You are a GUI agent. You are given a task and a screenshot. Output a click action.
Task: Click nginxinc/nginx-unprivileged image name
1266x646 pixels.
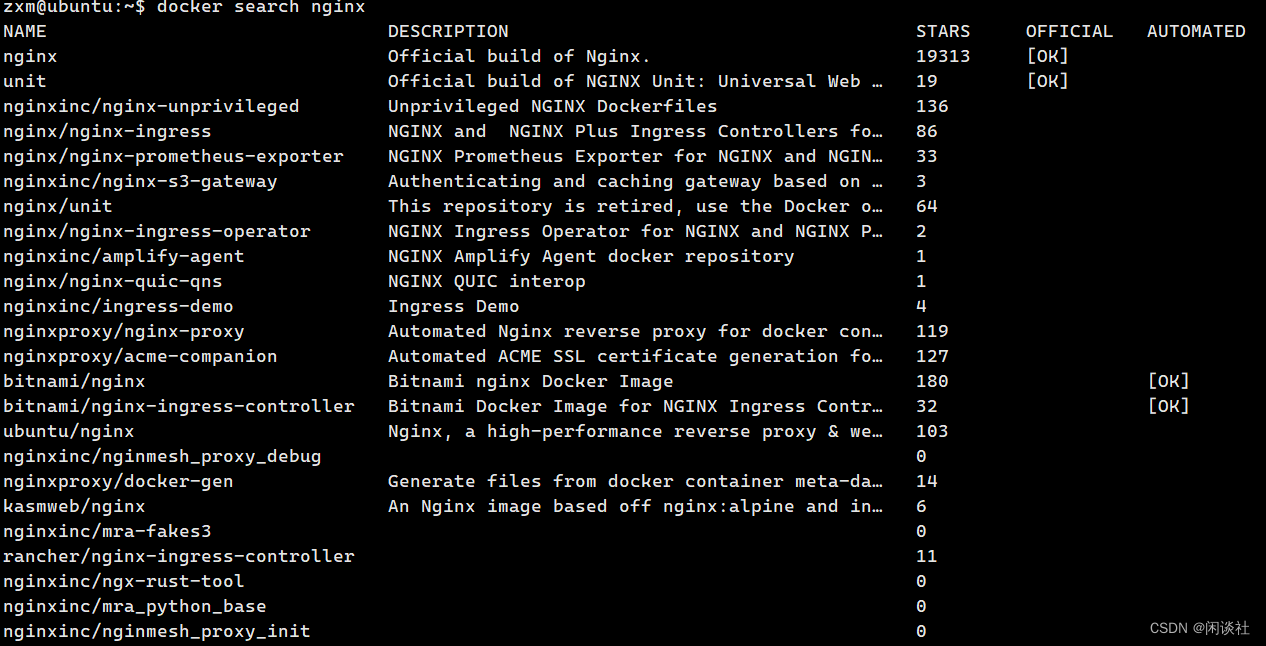click(x=151, y=106)
